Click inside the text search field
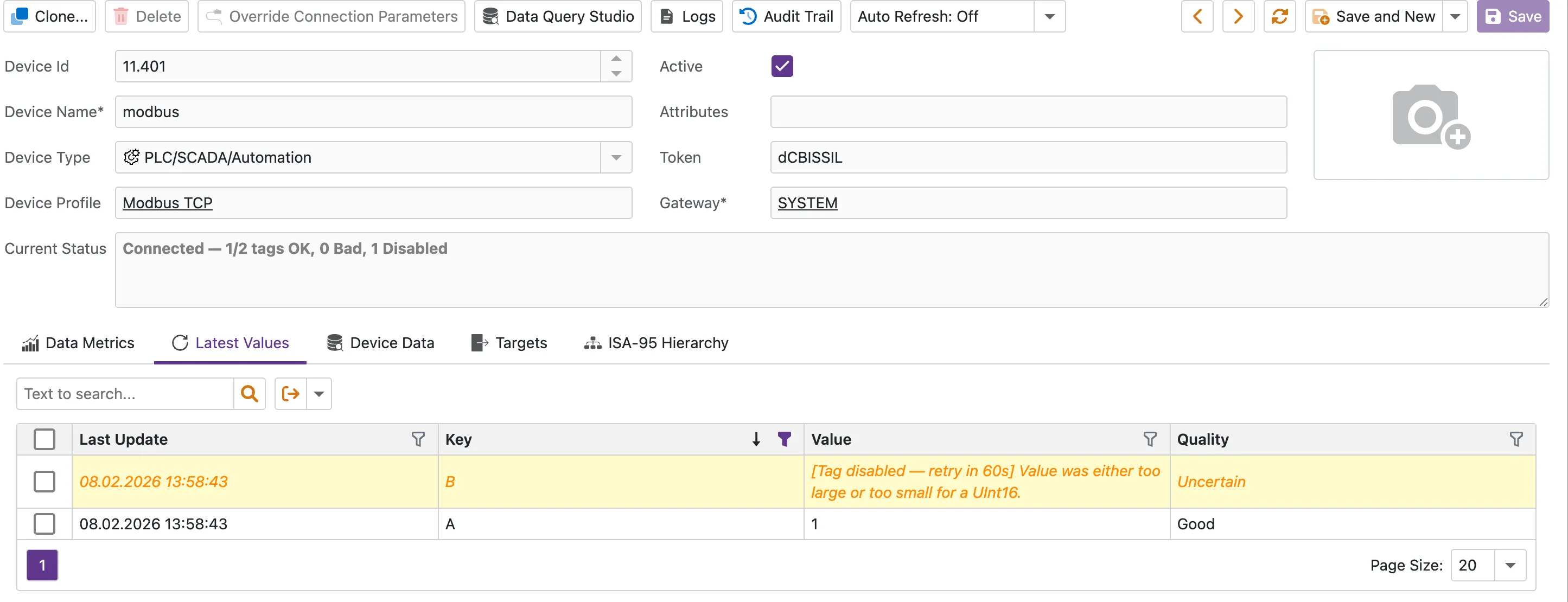Viewport: 1568px width, 602px height. [x=122, y=394]
